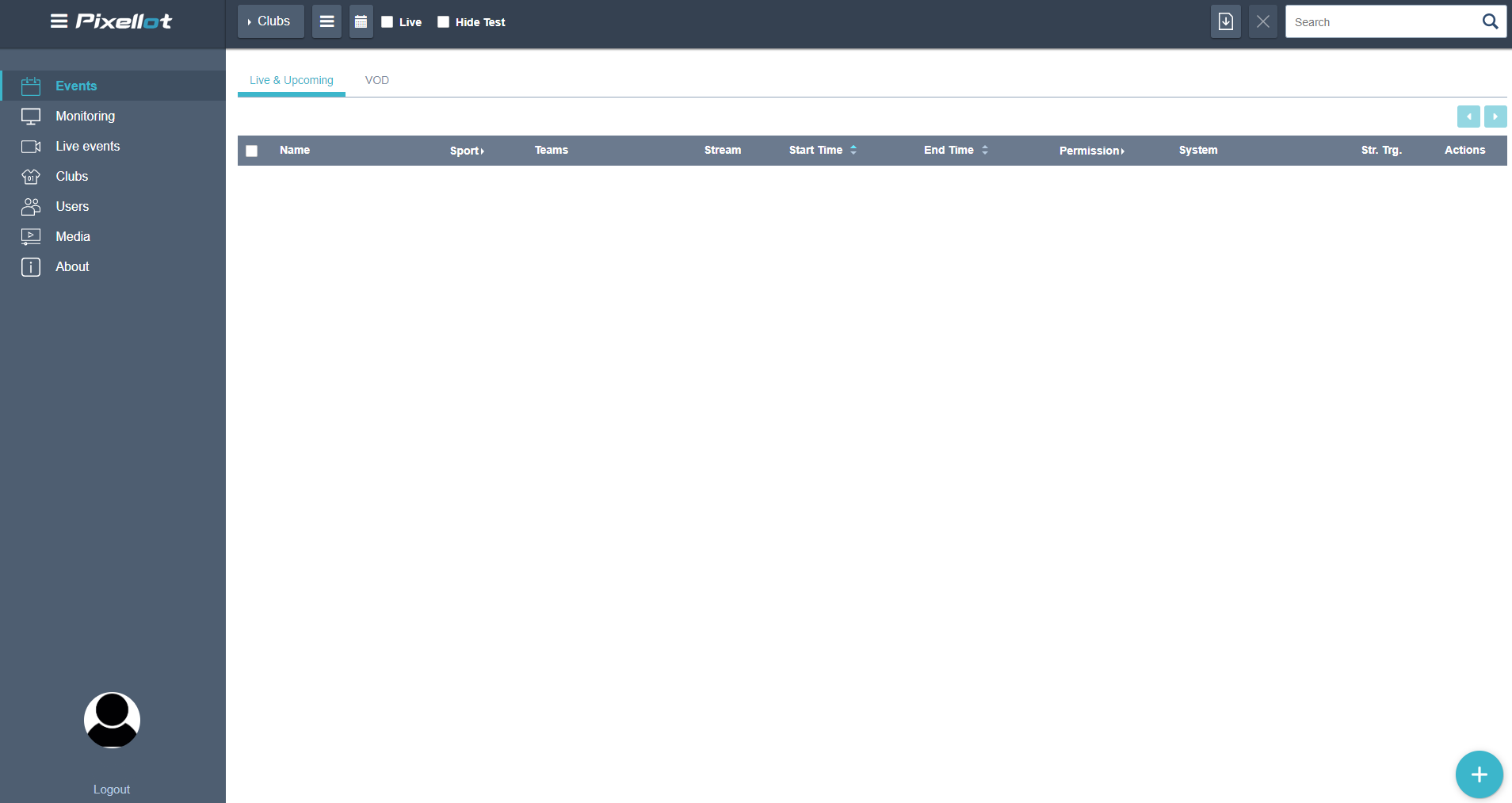This screenshot has width=1512, height=803.
Task: Click the magnifying glass search icon
Action: (1490, 21)
